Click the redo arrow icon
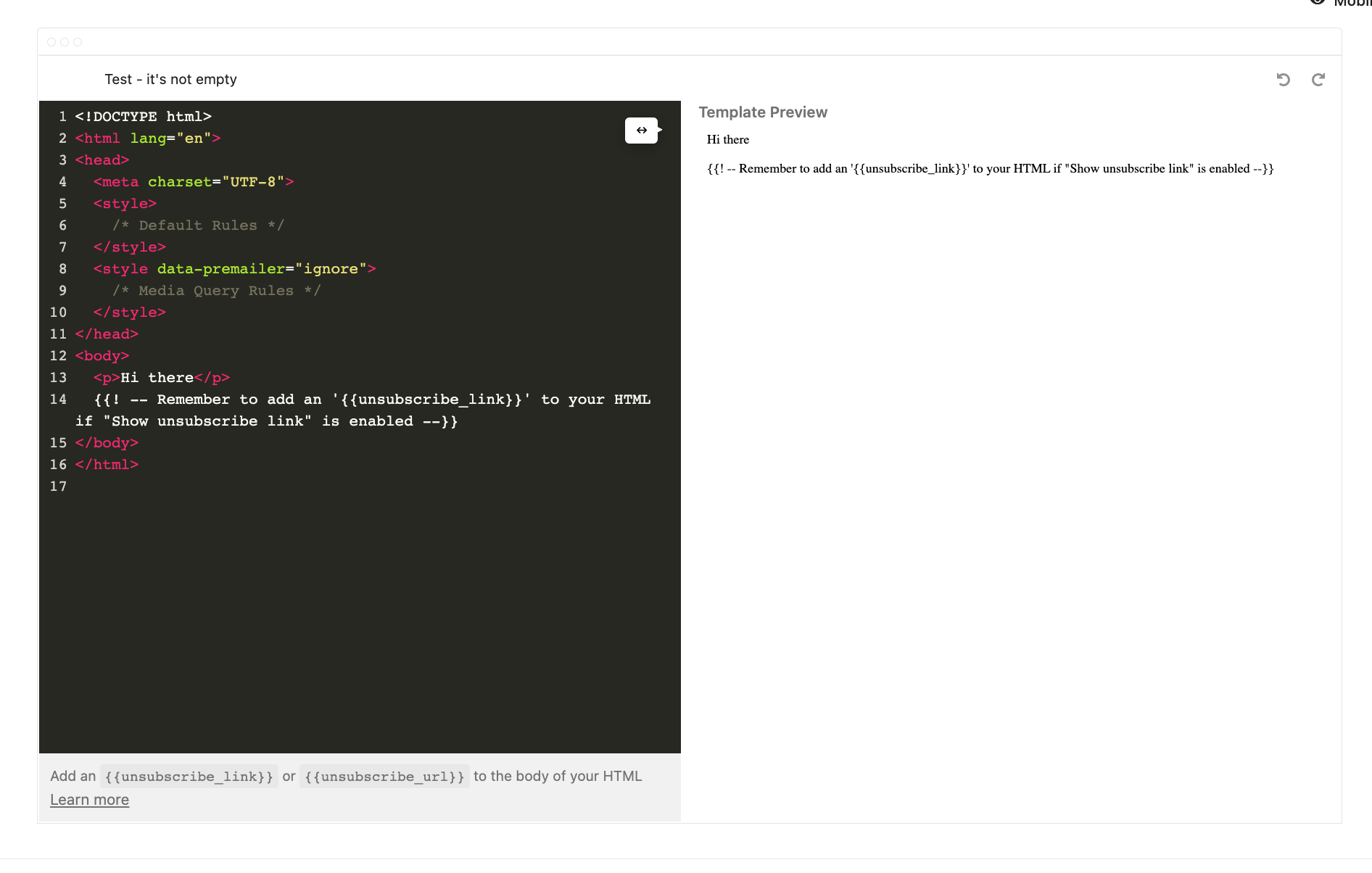The height and width of the screenshot is (873, 1372). tap(1318, 80)
